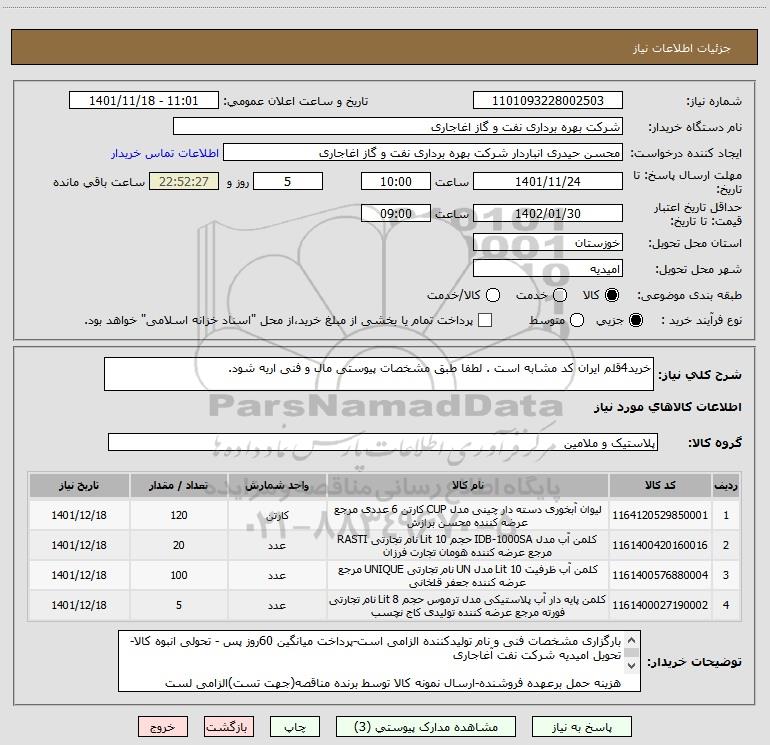Viewport: 770px width, 745px height.
Task: Click the گروه کالا field پلاستیک و ملامین
Action: [383, 442]
